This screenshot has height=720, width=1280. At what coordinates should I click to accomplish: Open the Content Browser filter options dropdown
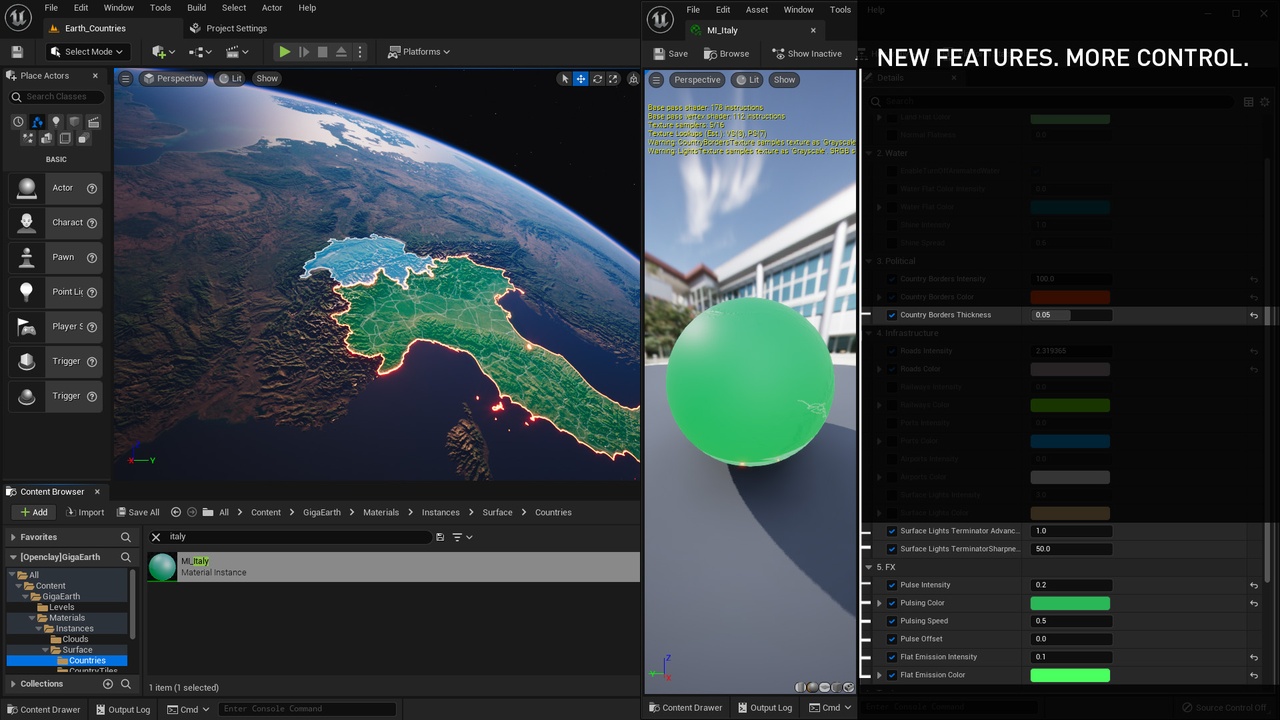point(462,537)
